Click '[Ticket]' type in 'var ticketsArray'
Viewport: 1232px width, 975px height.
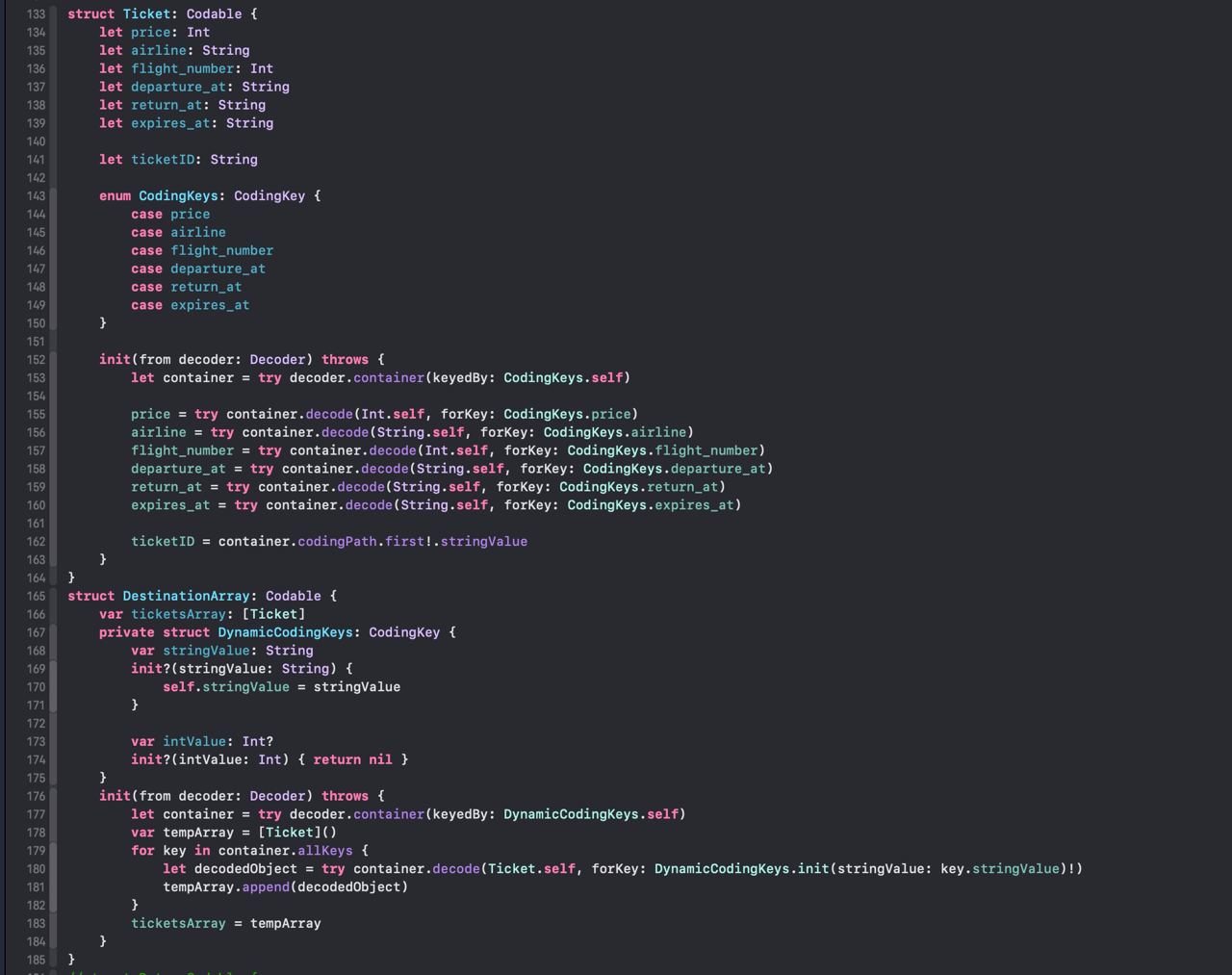click(274, 615)
